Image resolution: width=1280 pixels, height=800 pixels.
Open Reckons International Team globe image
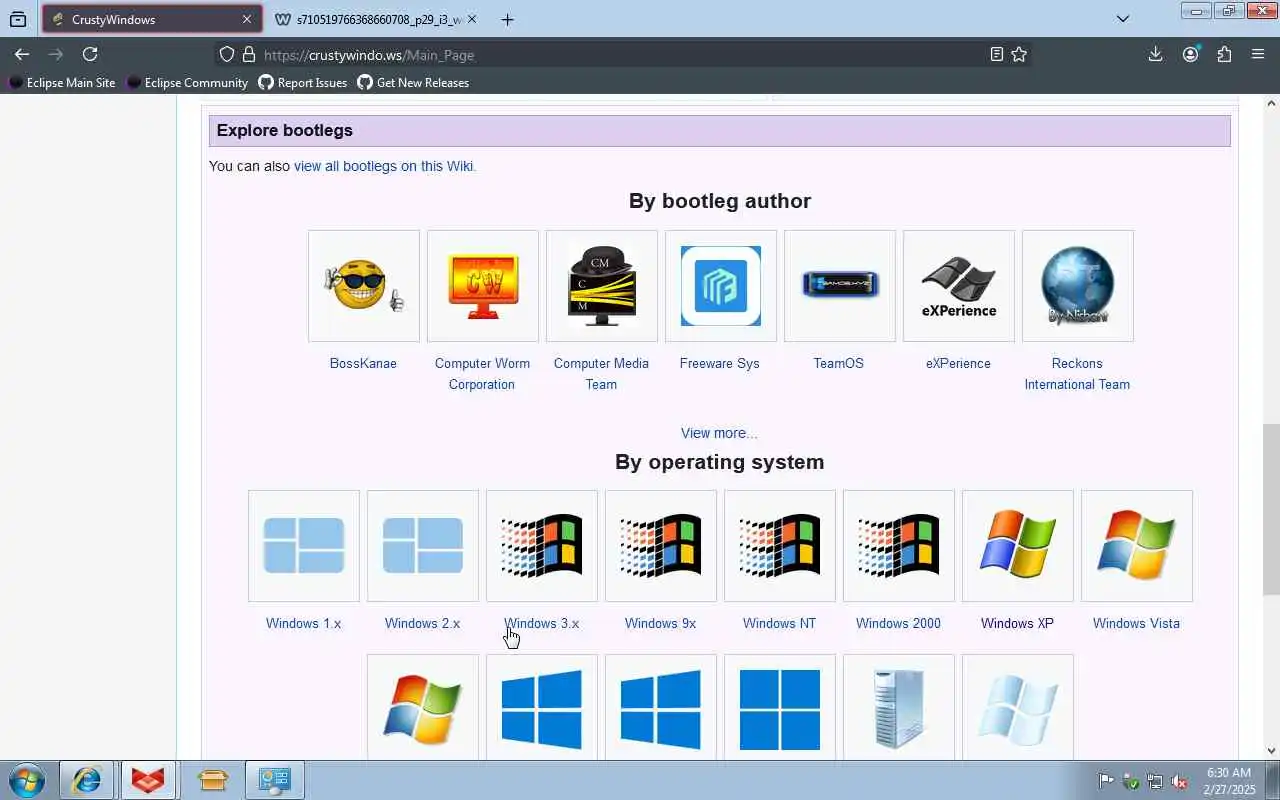[x=1077, y=286]
